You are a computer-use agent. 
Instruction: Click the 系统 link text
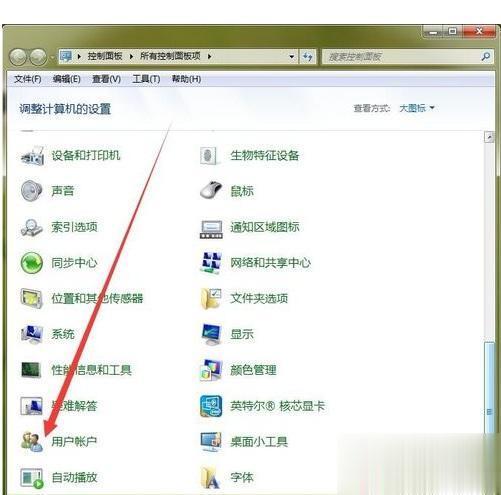tap(63, 334)
